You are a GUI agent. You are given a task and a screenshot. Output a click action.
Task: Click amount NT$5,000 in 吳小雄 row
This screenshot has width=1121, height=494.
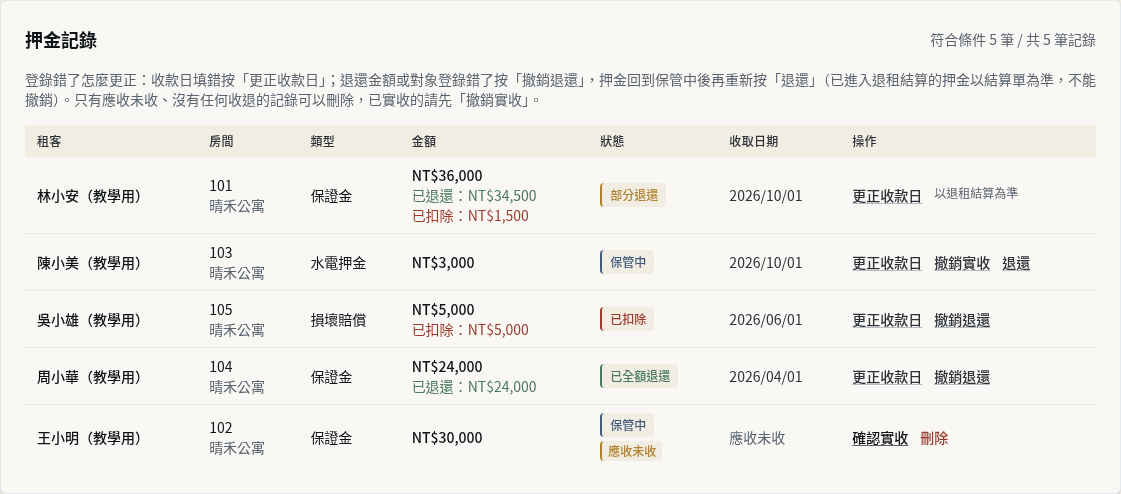pyautogui.click(x=443, y=310)
